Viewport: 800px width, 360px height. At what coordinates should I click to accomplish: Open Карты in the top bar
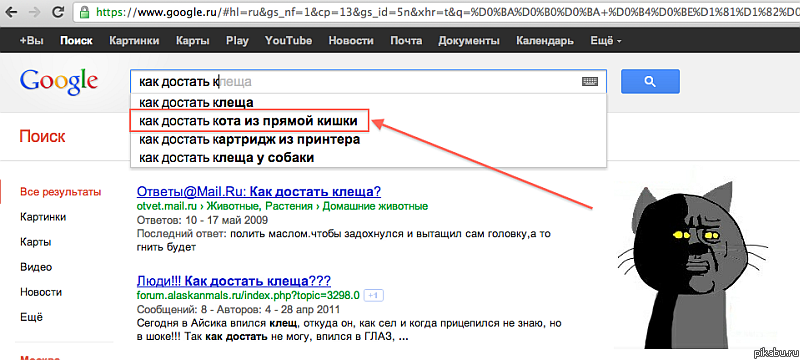point(193,41)
